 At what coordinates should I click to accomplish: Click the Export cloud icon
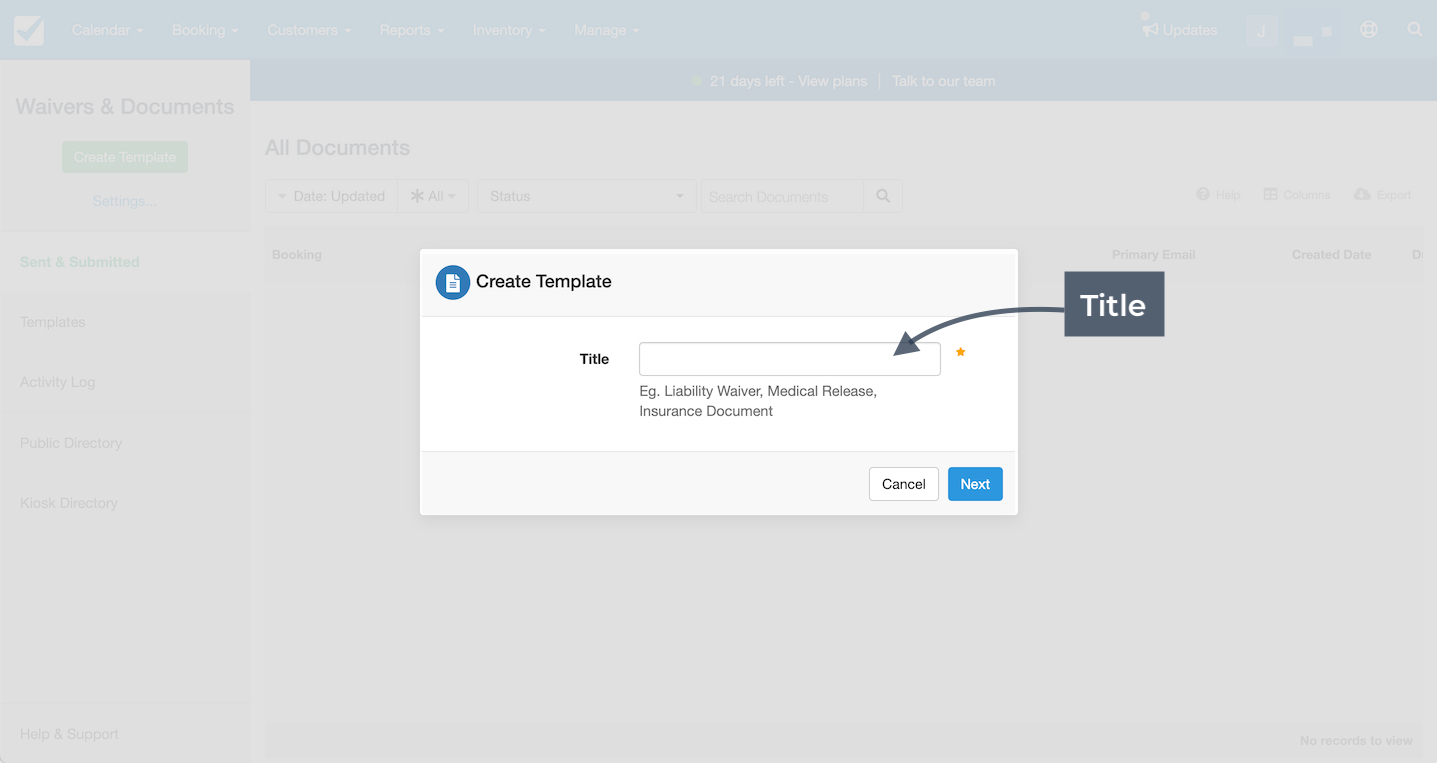(1362, 195)
